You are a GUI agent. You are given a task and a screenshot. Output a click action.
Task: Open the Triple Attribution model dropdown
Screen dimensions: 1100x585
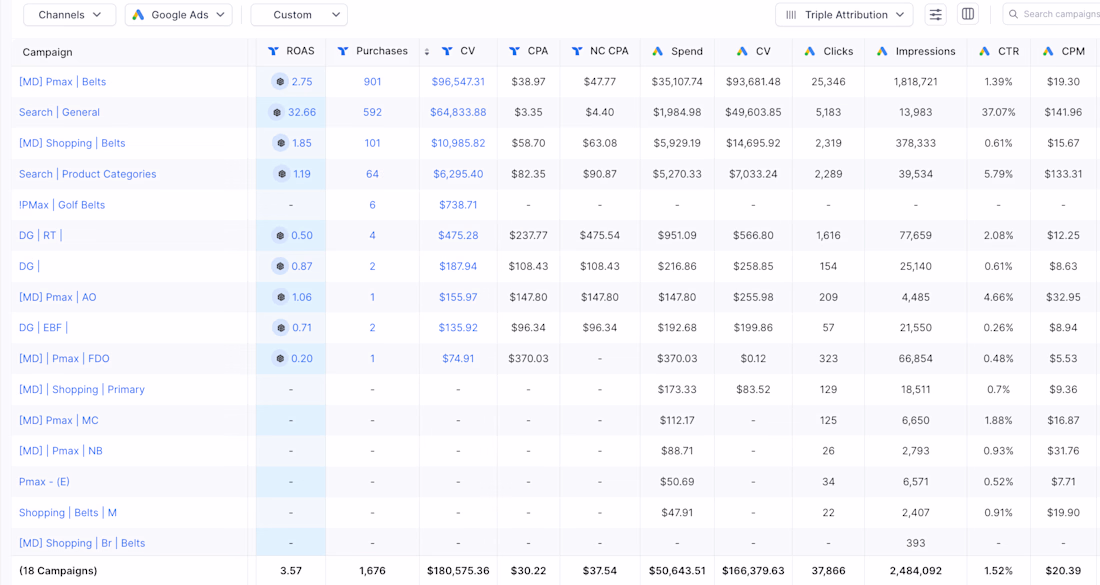pyautogui.click(x=844, y=15)
